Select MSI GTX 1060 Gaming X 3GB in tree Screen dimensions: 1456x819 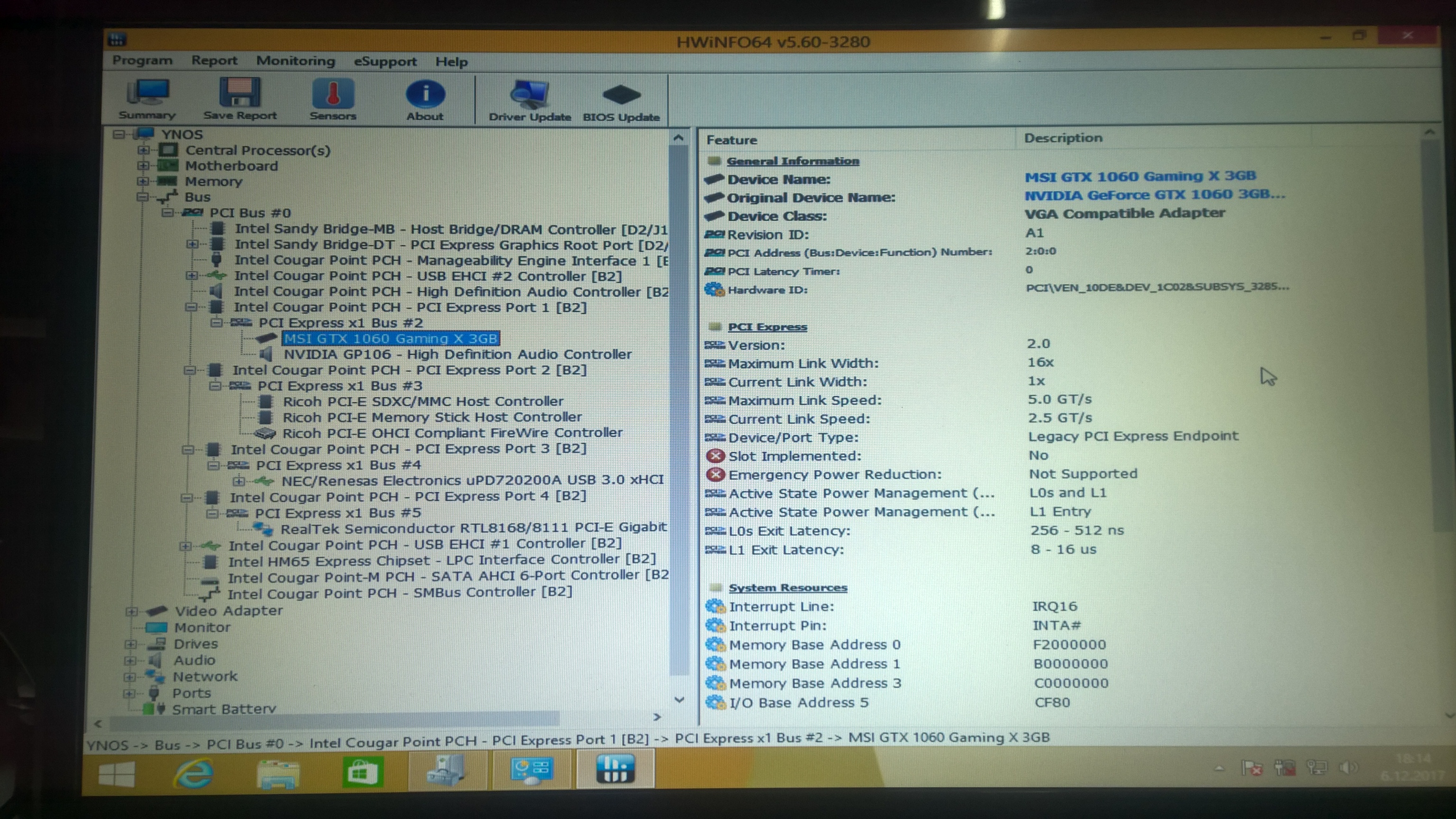391,338
